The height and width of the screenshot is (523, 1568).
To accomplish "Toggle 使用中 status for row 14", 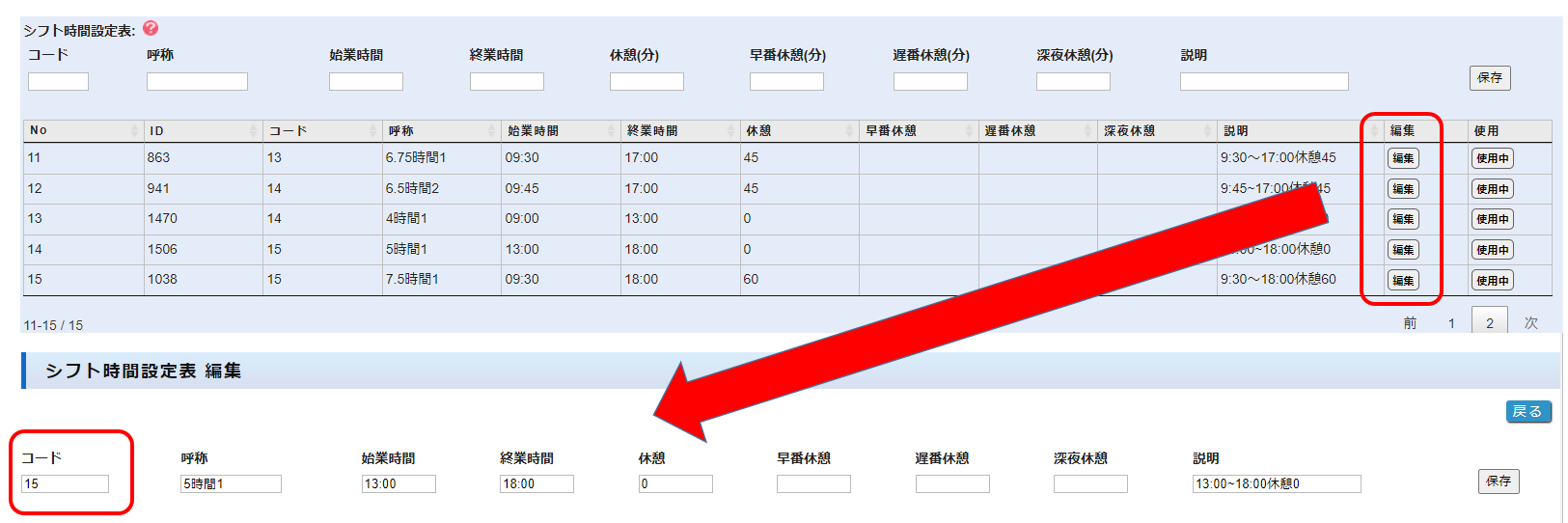I will point(1492,250).
